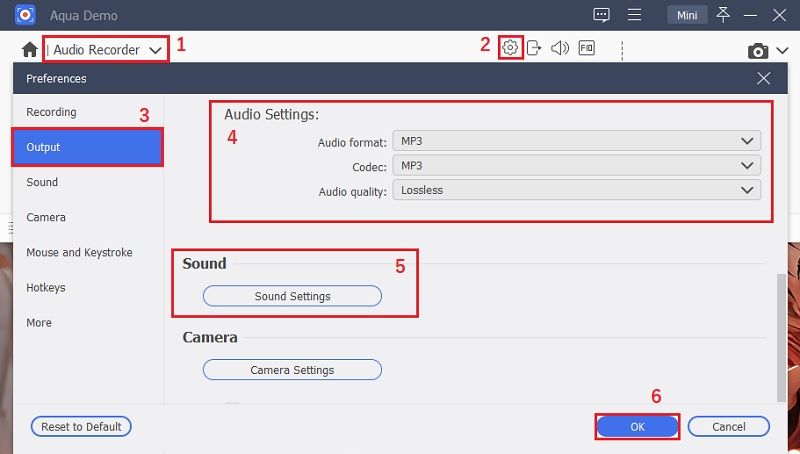This screenshot has width=800, height=454.
Task: Open the More preferences tab
Action: (x=88, y=323)
